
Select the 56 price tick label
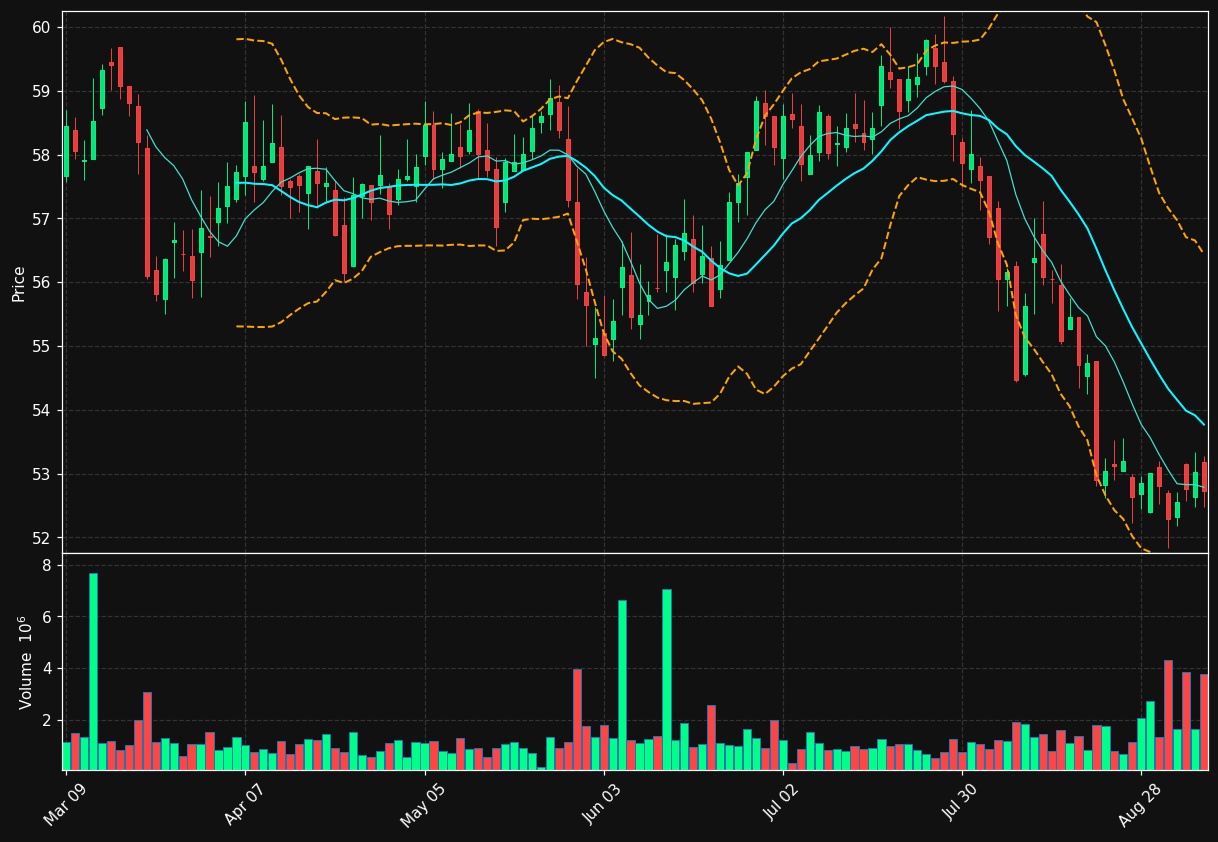(41, 283)
